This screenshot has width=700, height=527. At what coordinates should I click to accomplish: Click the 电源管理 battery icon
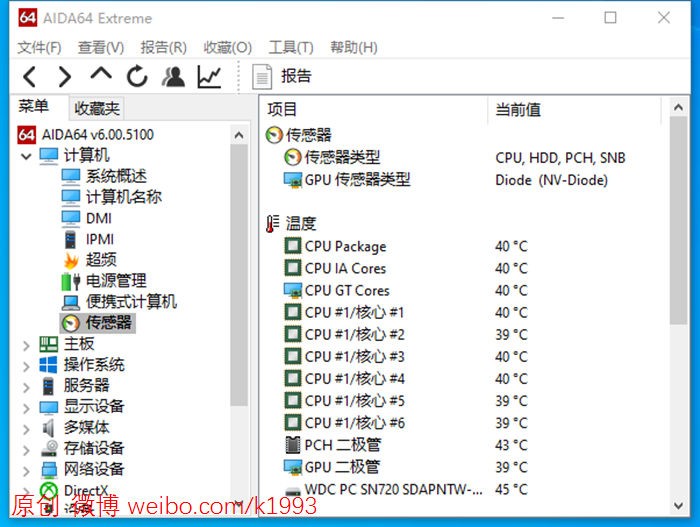coord(71,281)
